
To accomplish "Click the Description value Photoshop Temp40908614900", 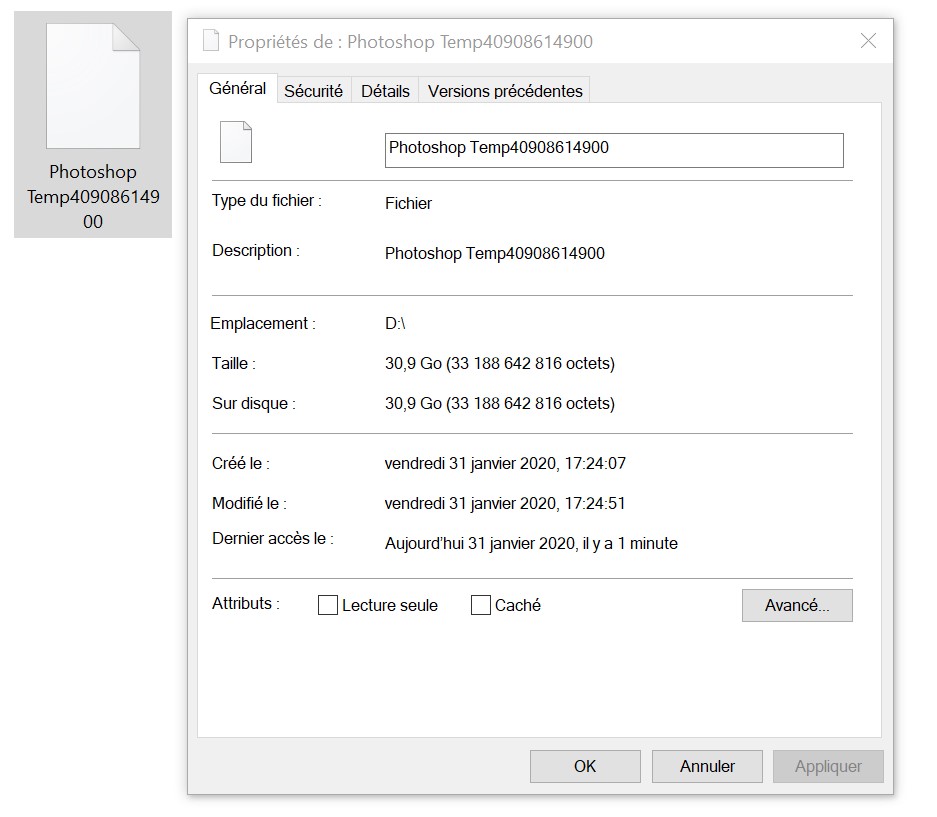I will point(495,253).
